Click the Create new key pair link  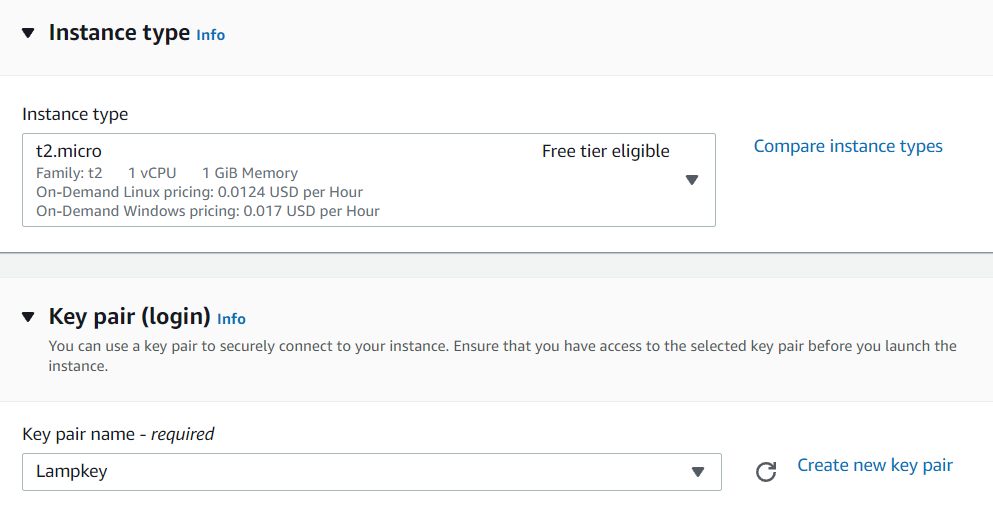tap(875, 465)
